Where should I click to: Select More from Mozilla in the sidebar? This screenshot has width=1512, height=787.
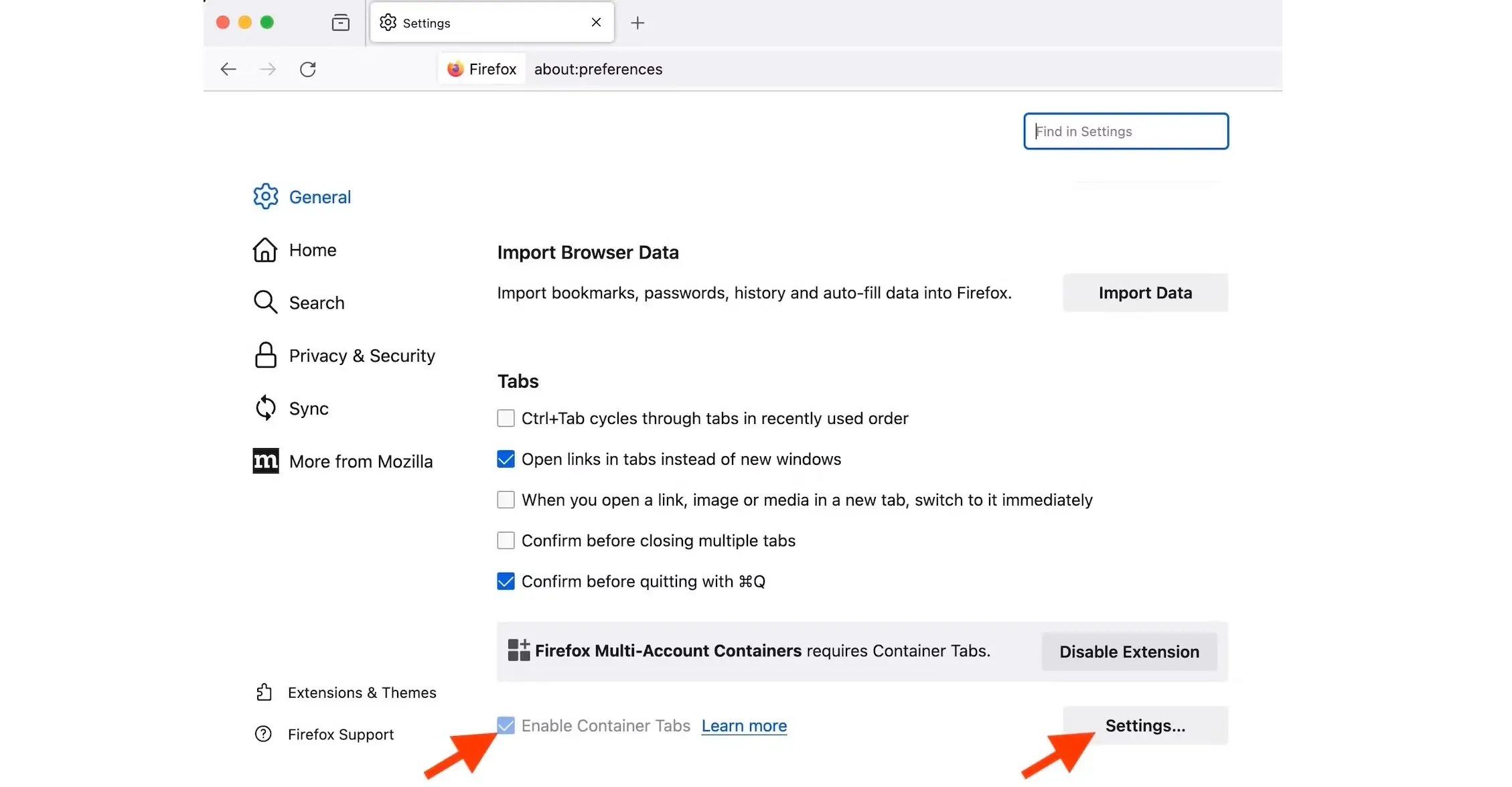pyautogui.click(x=360, y=461)
